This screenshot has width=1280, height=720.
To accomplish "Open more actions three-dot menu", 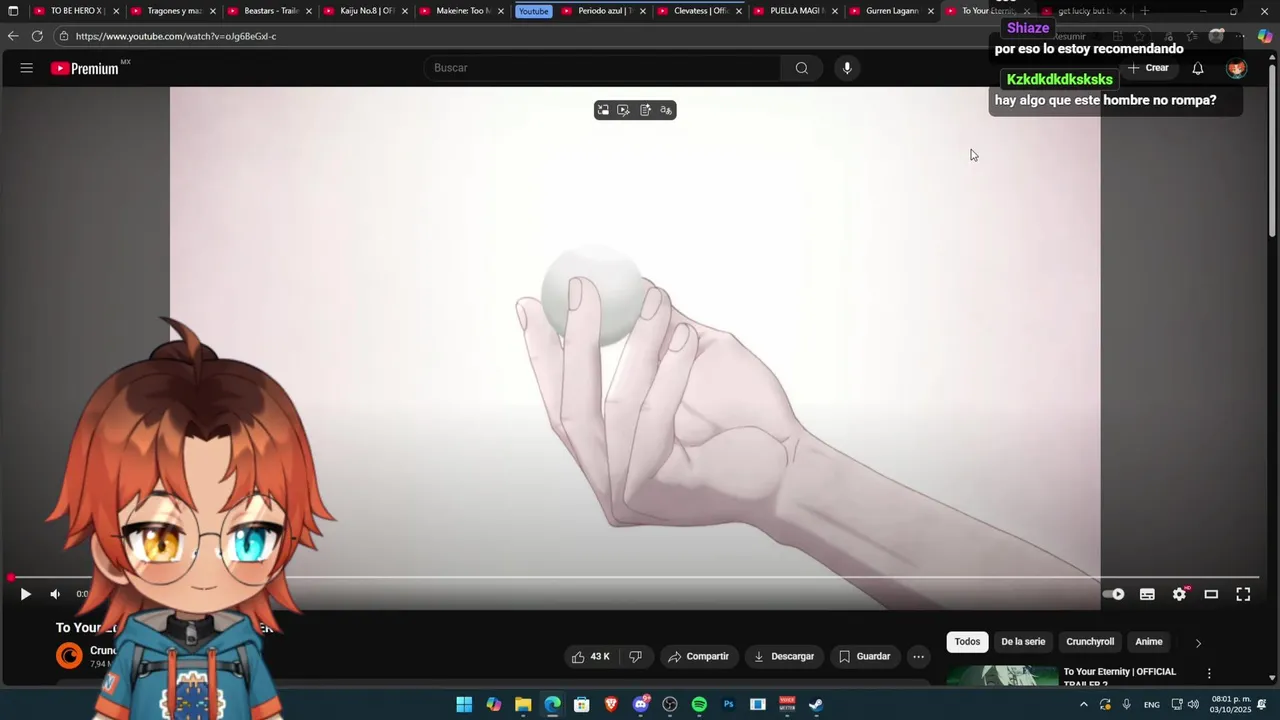I will pyautogui.click(x=918, y=657).
